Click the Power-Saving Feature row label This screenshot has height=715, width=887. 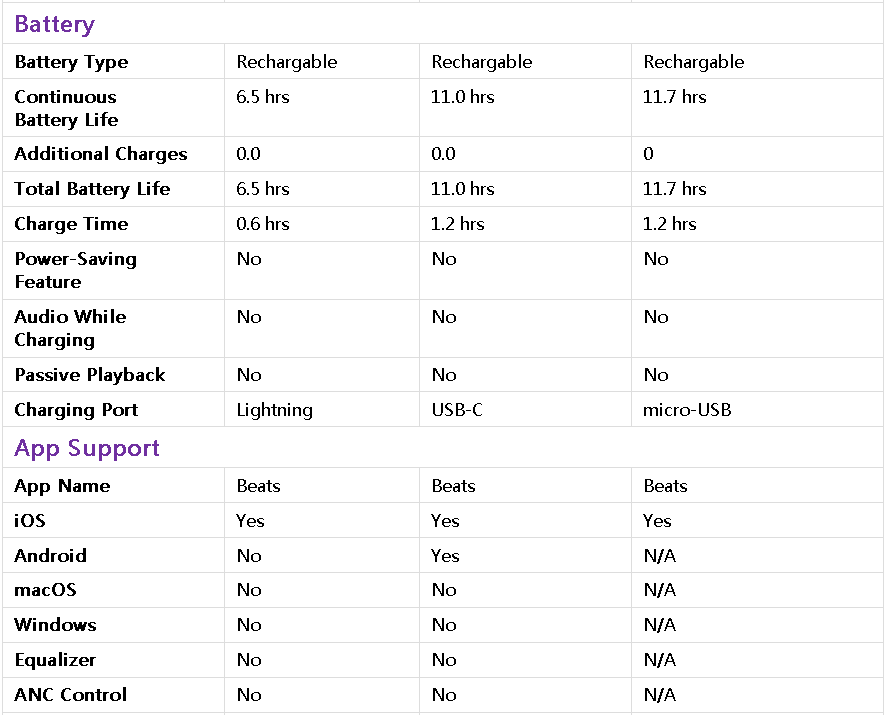click(75, 270)
